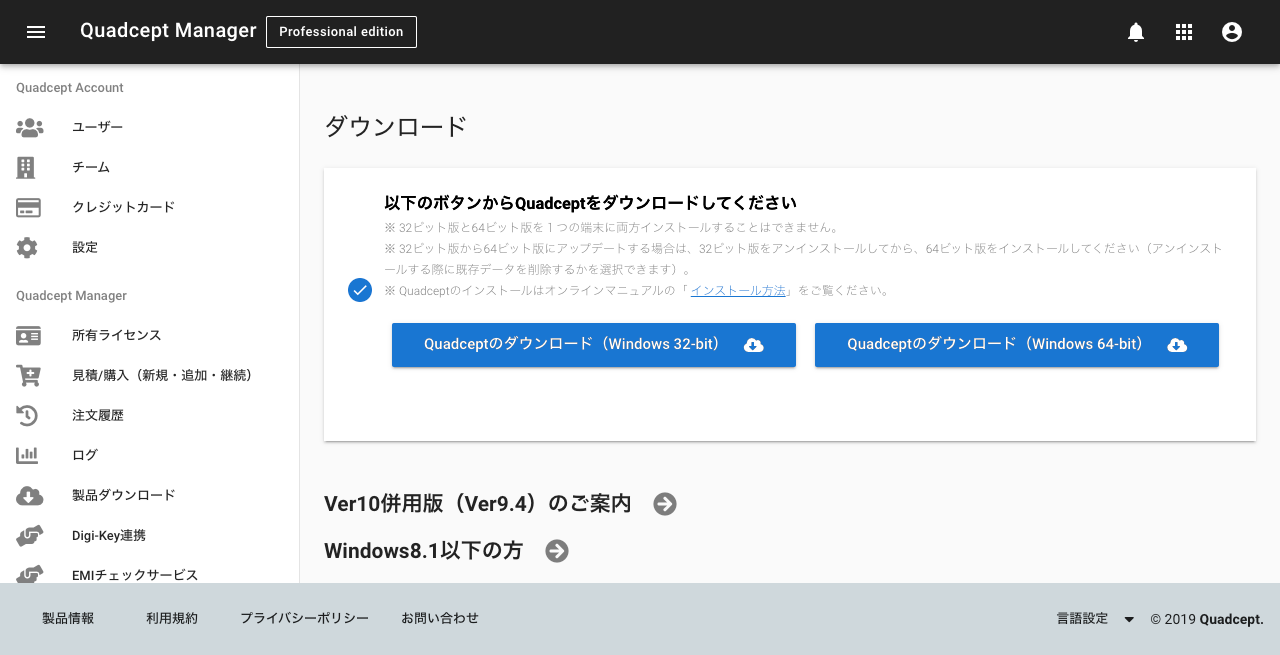This screenshot has width=1280, height=655.
Task: Open the account profile icon
Action: tap(1231, 32)
